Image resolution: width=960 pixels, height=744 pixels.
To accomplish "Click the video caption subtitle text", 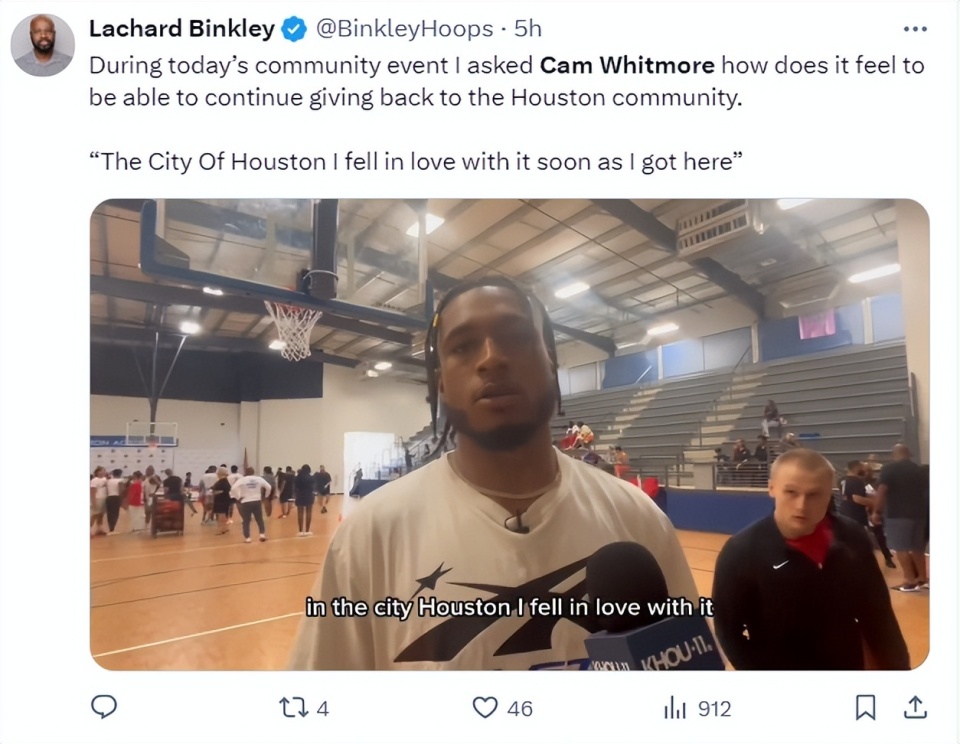I will 509,607.
